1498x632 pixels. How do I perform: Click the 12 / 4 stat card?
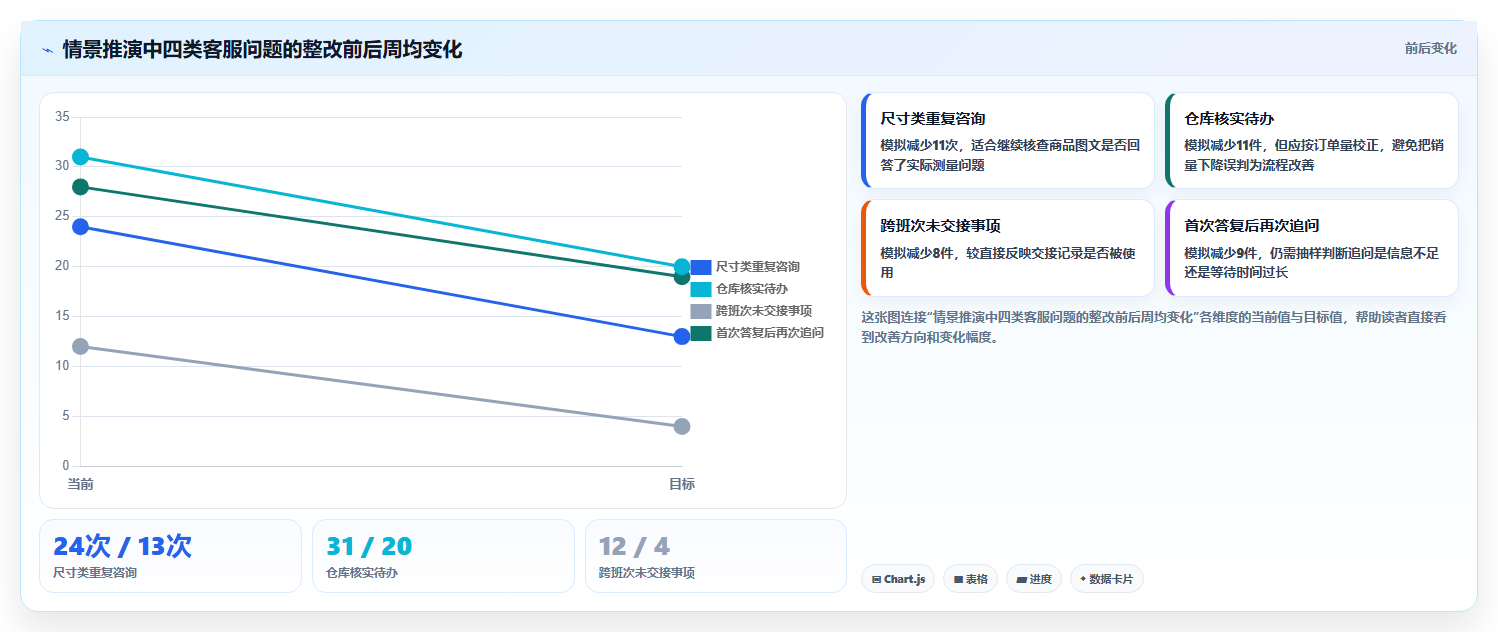click(716, 556)
